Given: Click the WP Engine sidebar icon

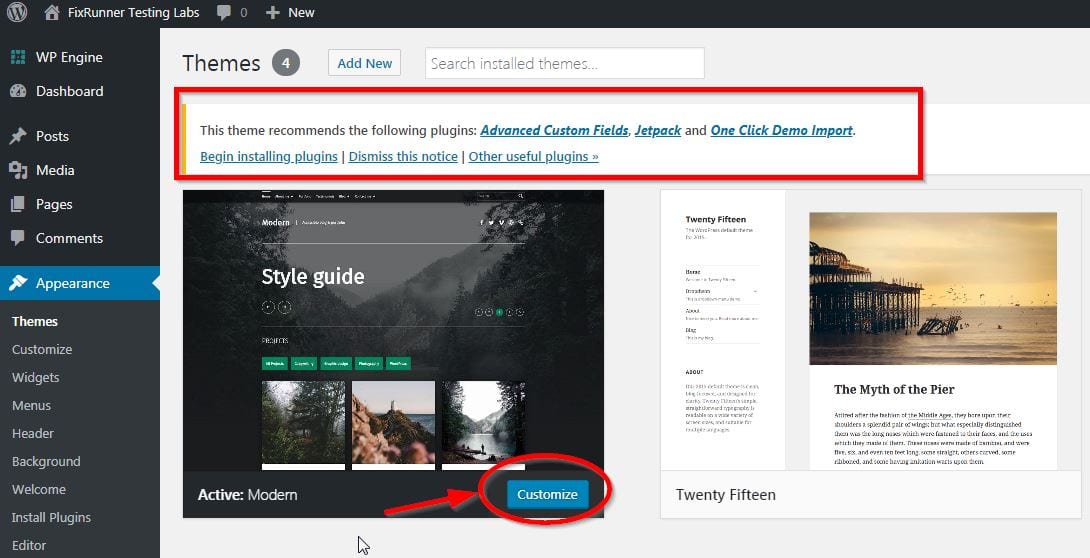Looking at the screenshot, I should [x=18, y=58].
